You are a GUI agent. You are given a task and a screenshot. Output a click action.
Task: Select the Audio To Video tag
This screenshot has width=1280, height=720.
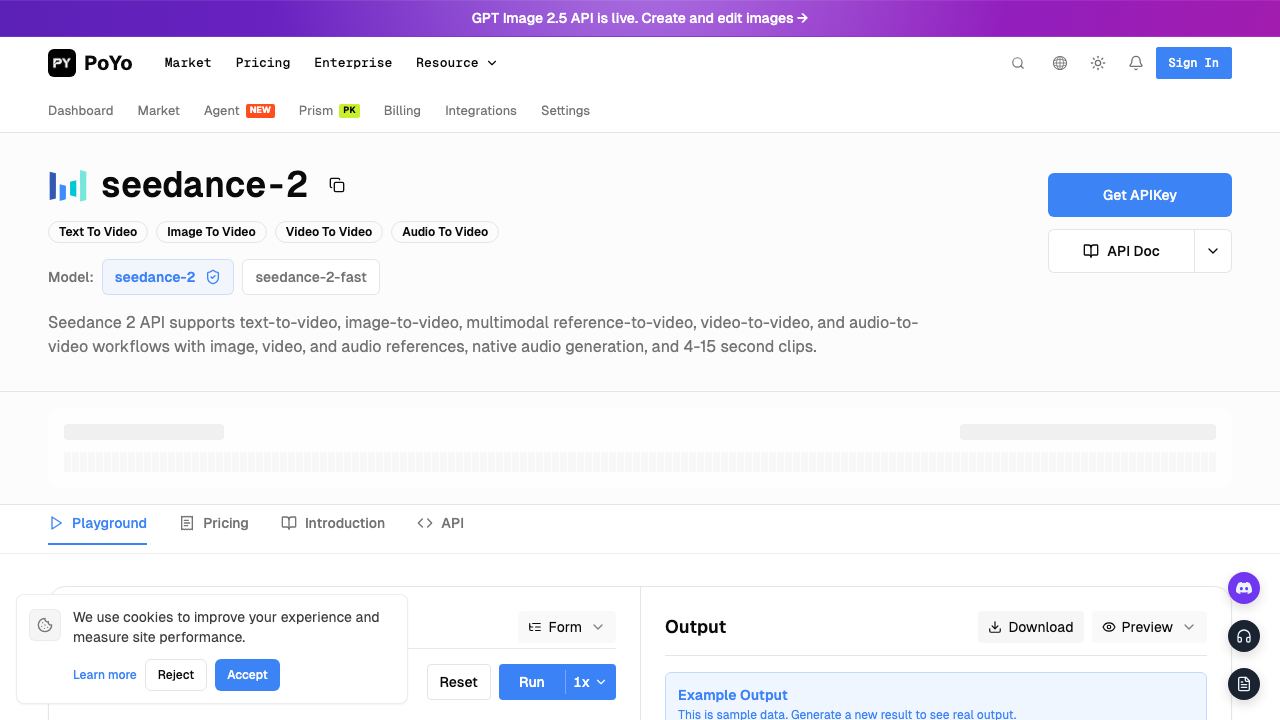point(445,232)
